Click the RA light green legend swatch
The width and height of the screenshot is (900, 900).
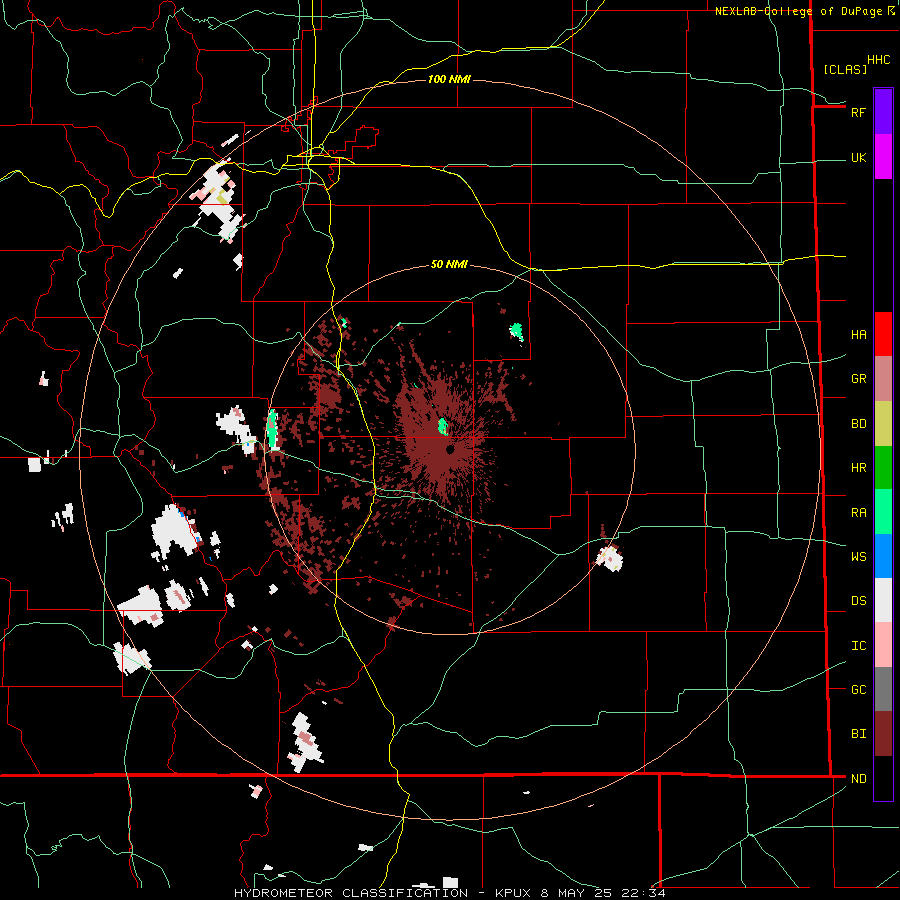[883, 512]
